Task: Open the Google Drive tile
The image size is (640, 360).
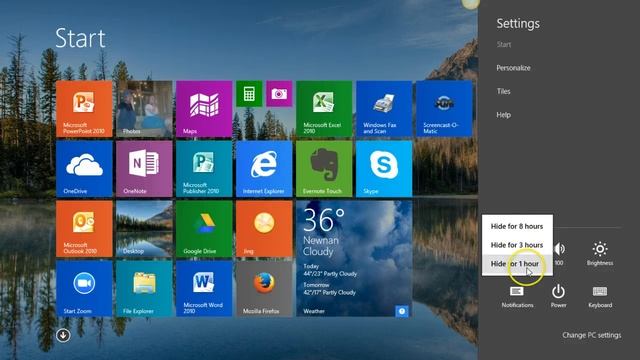Action: coord(204,229)
